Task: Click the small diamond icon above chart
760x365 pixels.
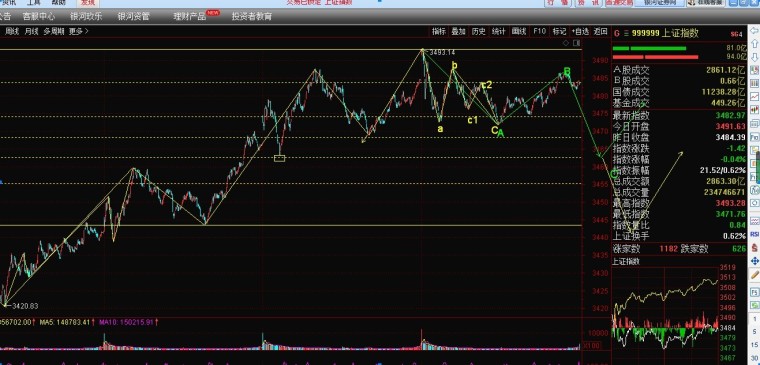Action: pyautogui.click(x=566, y=43)
